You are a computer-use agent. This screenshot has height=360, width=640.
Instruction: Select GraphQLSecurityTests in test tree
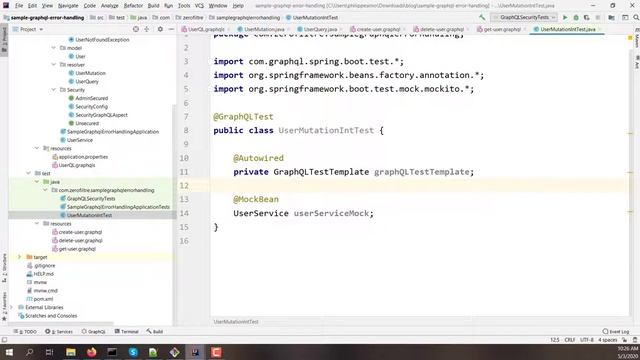(x=91, y=199)
